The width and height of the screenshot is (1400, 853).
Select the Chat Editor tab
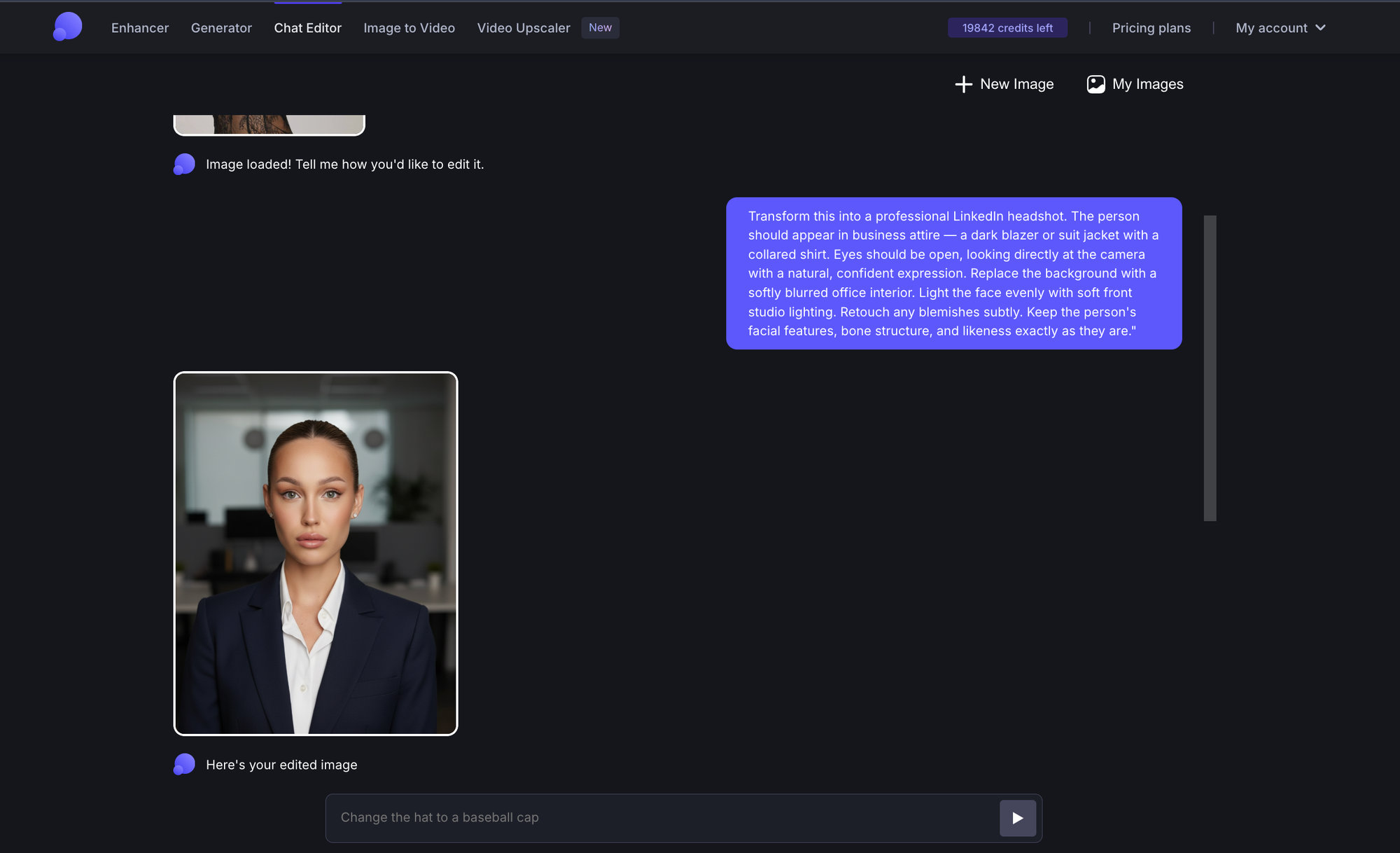coord(307,28)
